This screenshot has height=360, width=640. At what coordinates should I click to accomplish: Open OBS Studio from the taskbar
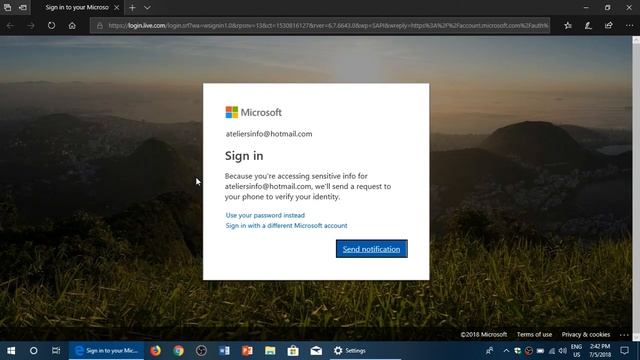201,351
